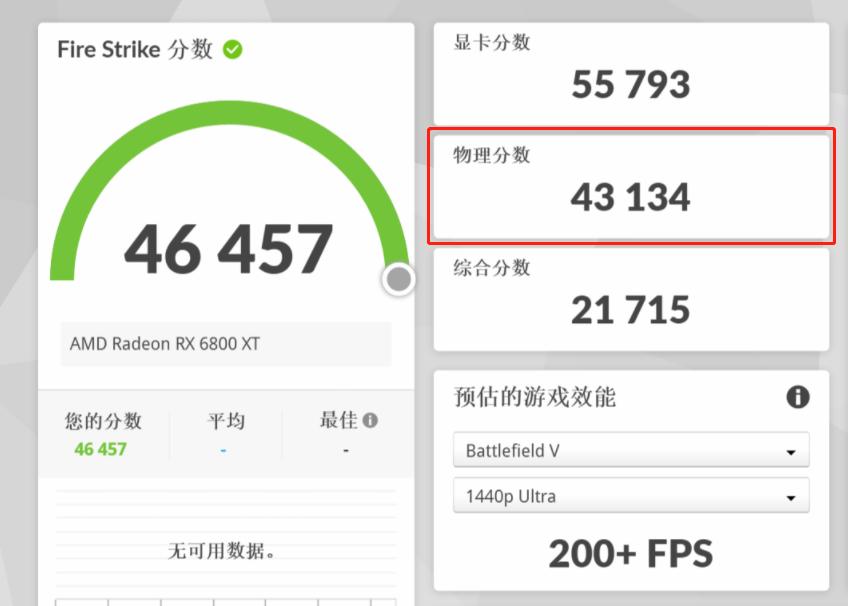Select the 您的分数 tab showing 46 457

[104, 435]
